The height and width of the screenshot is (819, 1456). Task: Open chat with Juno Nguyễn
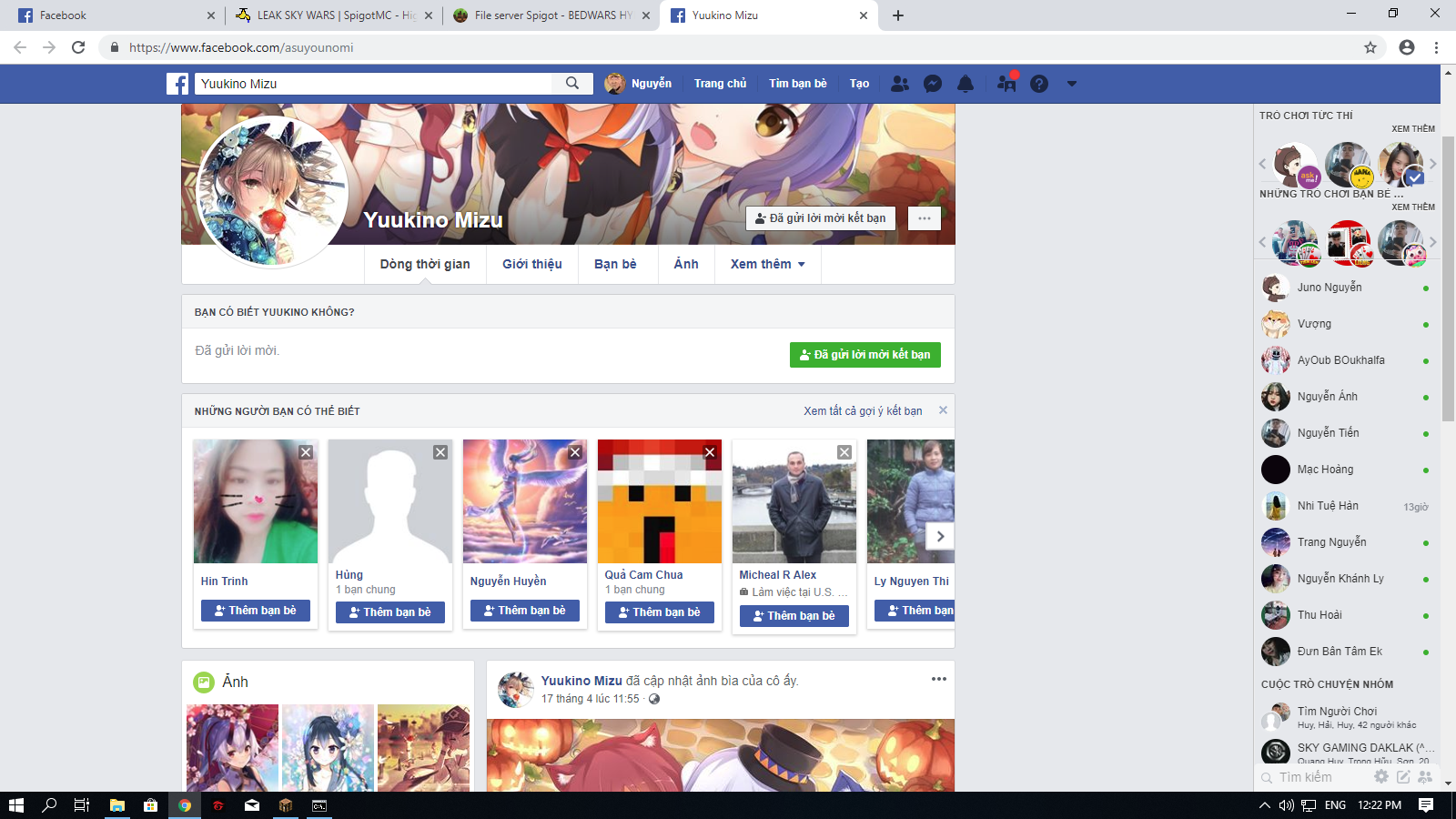pyautogui.click(x=1346, y=288)
